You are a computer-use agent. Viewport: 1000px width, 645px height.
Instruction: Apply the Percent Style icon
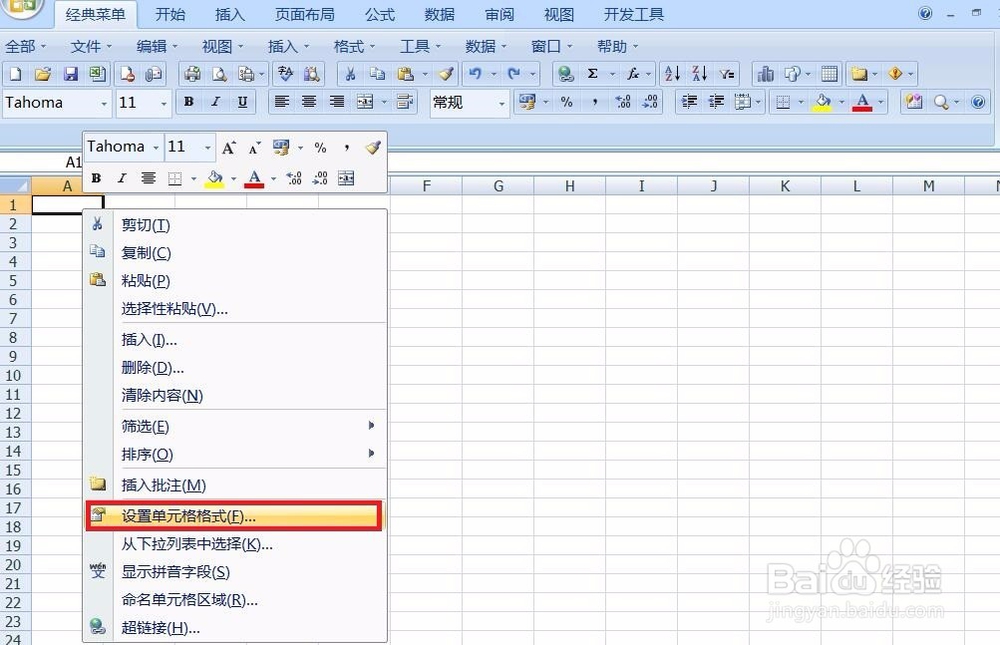pos(566,102)
